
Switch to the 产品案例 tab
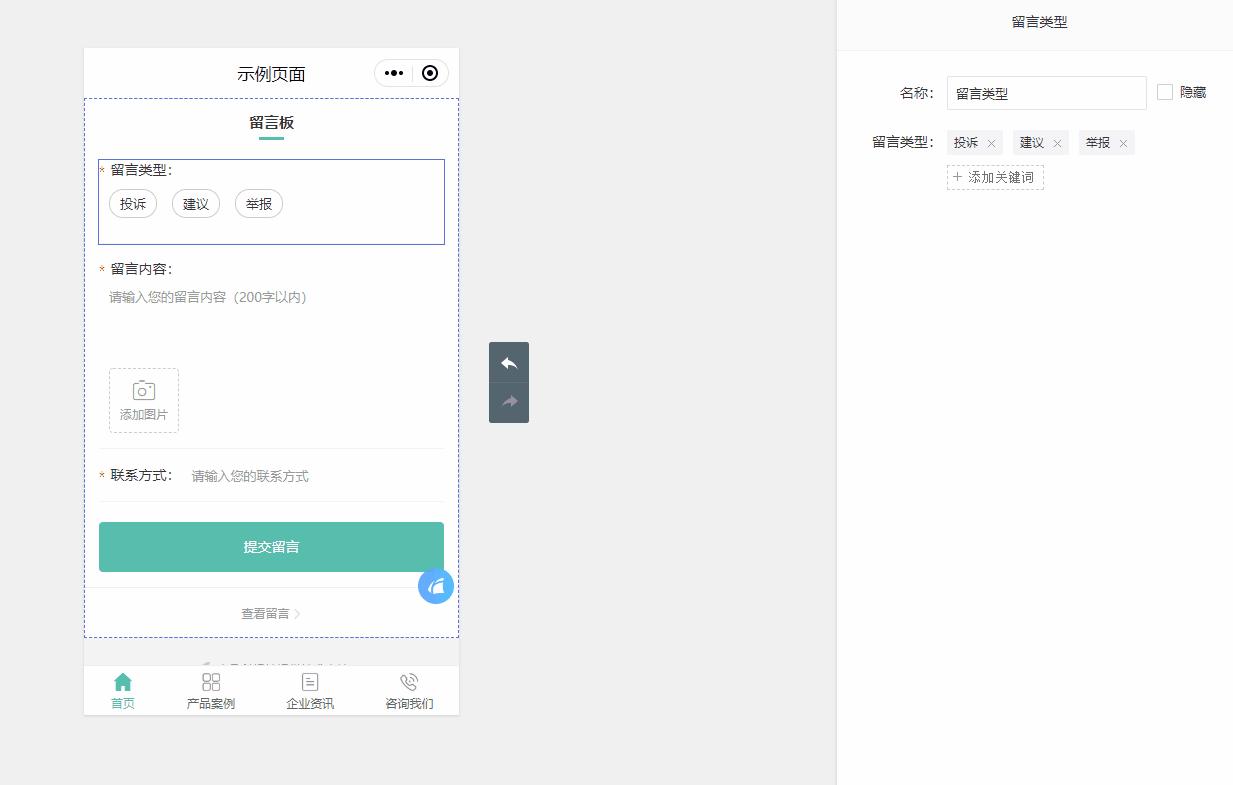pos(210,690)
